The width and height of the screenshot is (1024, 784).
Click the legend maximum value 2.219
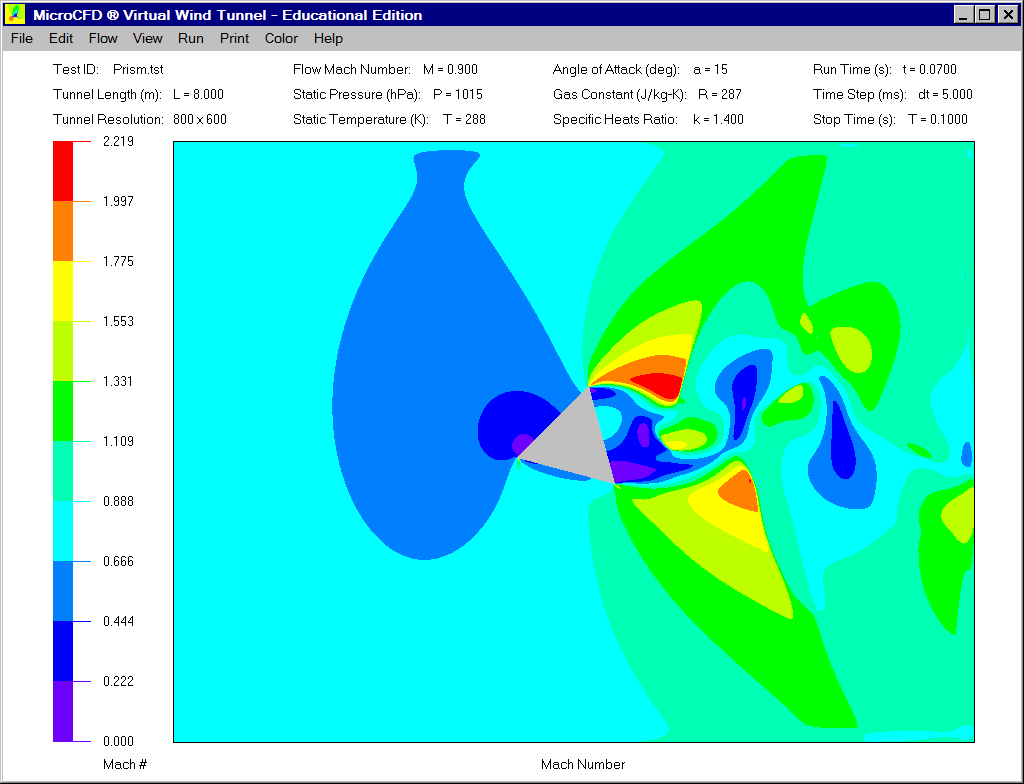(118, 141)
